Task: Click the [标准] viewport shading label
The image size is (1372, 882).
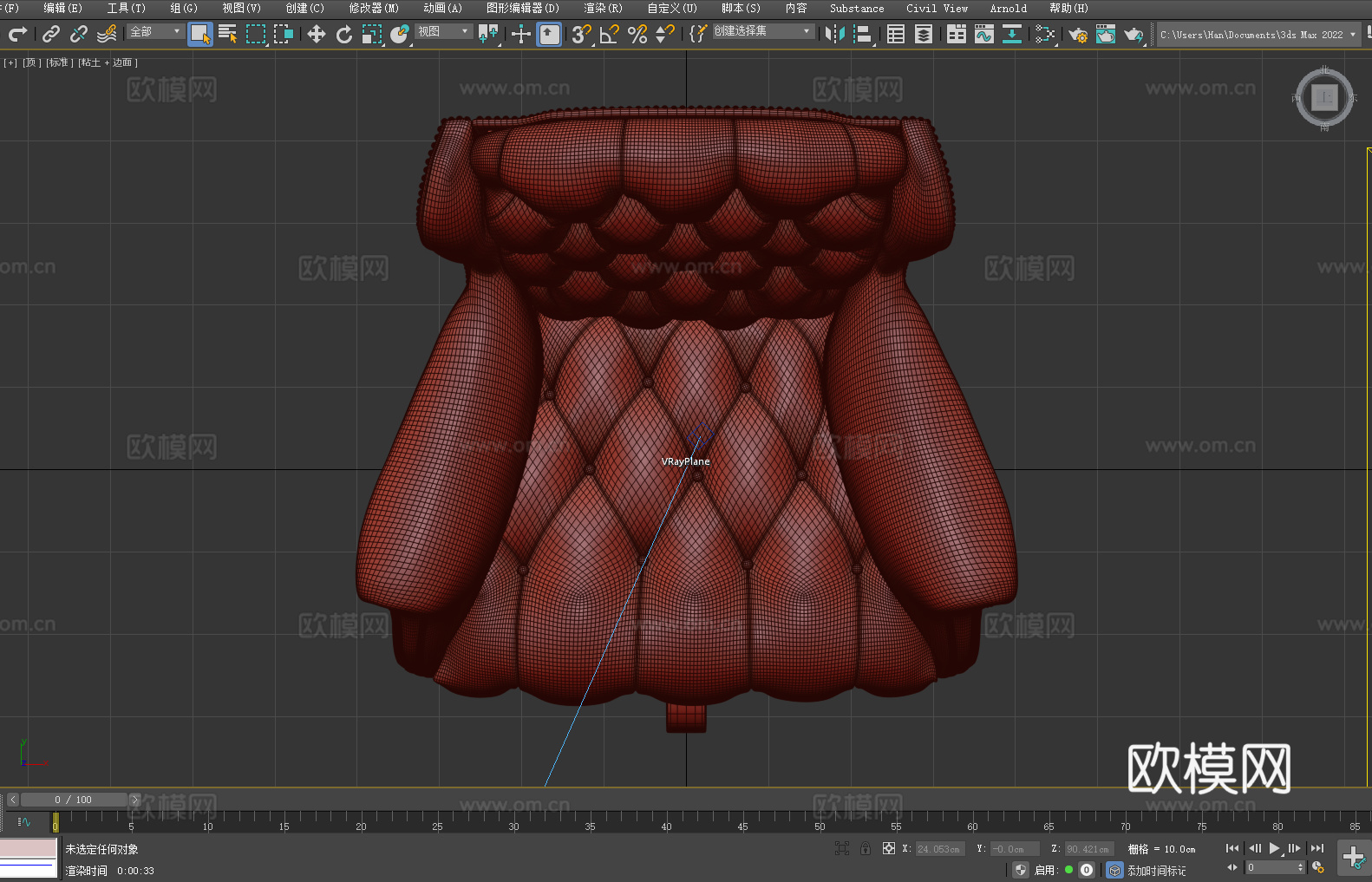Action: [59, 62]
